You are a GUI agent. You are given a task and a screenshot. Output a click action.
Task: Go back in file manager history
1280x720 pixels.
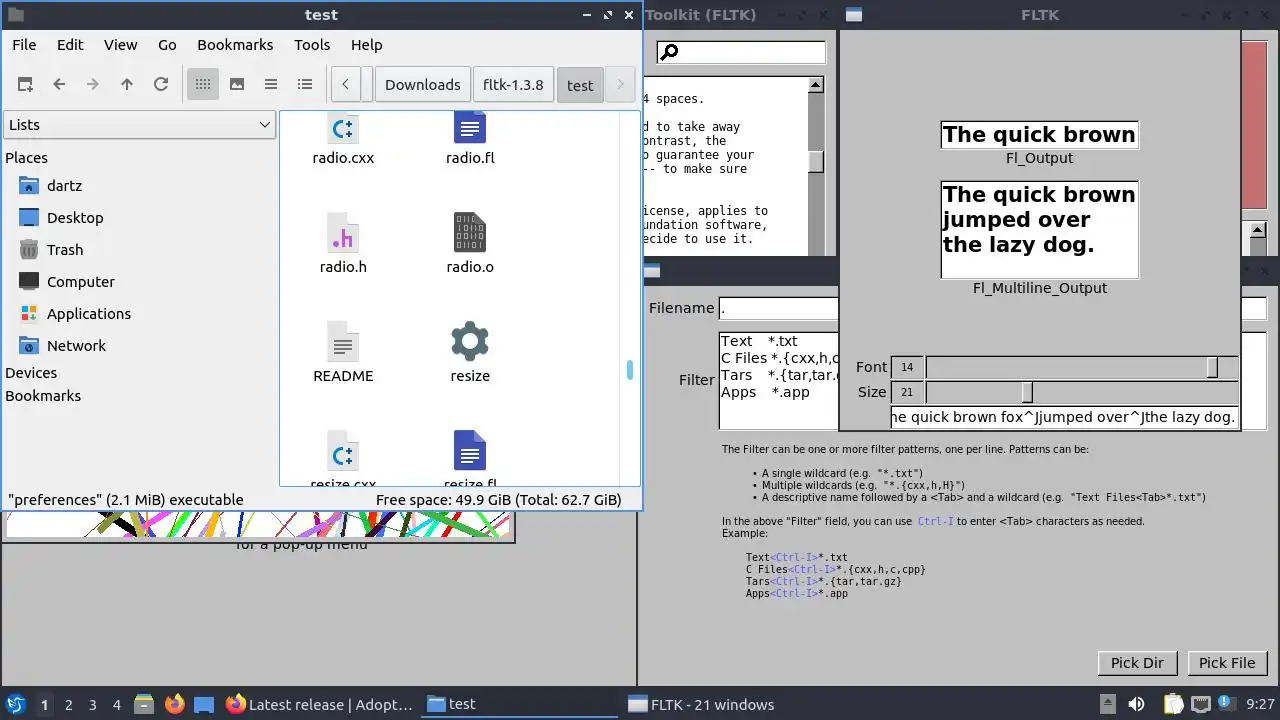(x=59, y=85)
